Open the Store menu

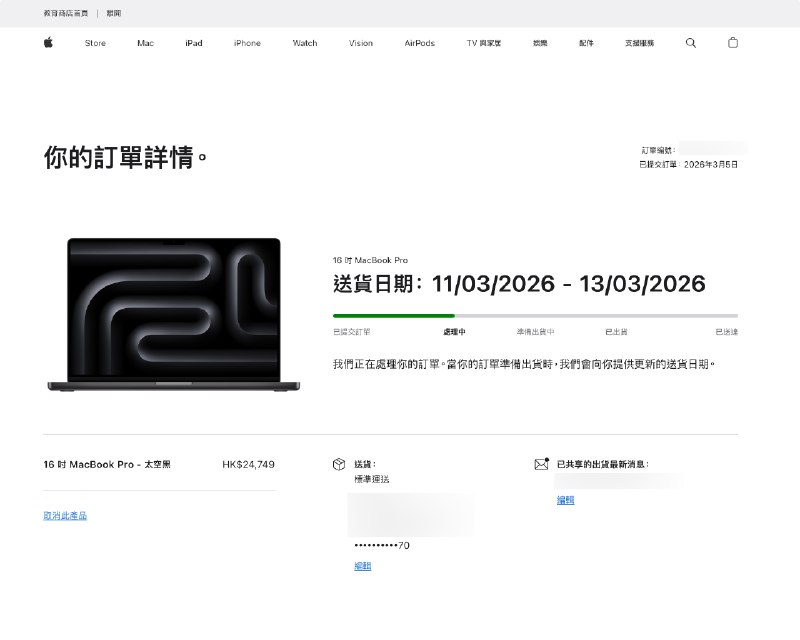95,43
